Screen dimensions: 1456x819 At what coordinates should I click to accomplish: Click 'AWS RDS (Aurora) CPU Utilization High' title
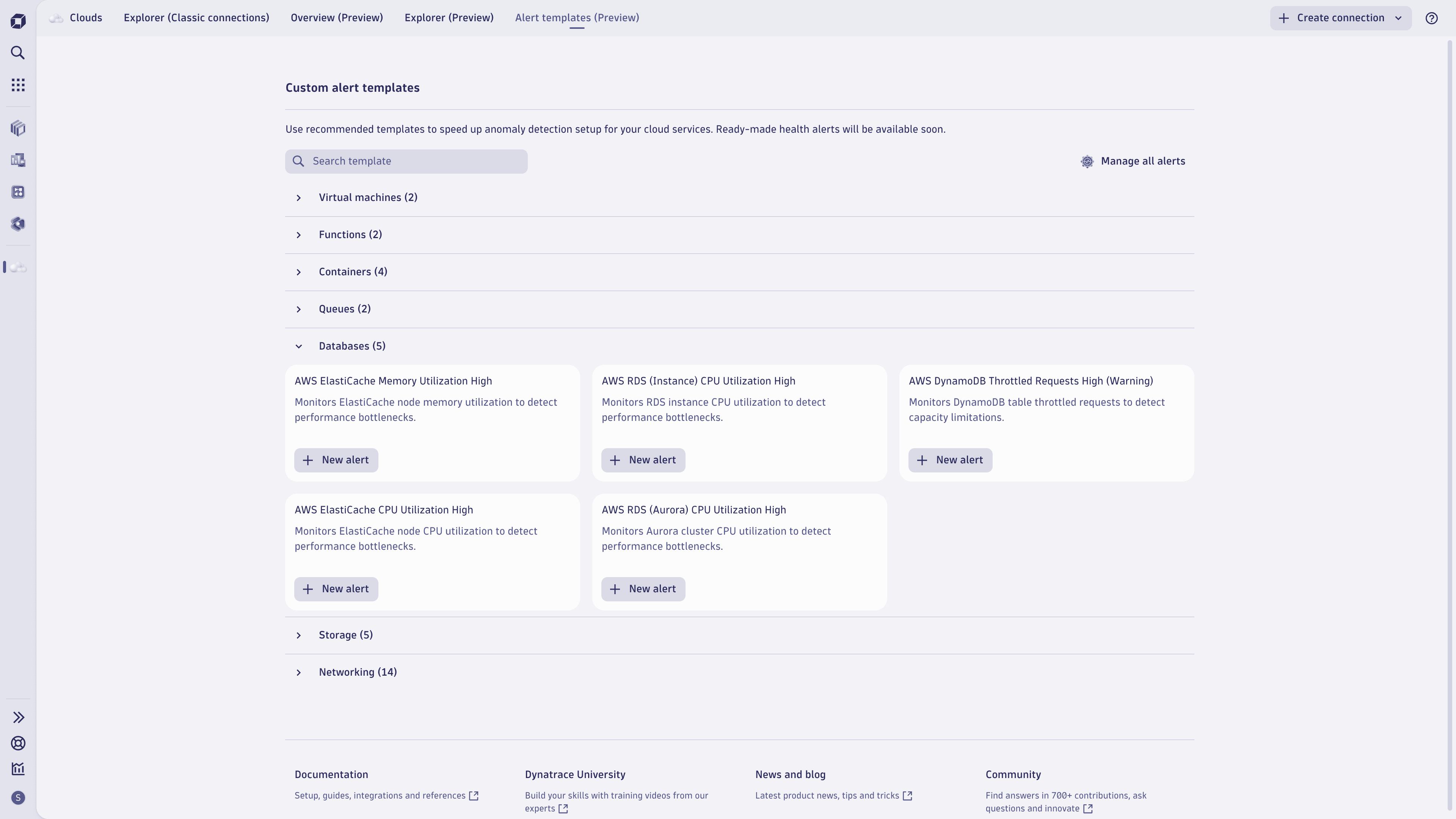[693, 510]
